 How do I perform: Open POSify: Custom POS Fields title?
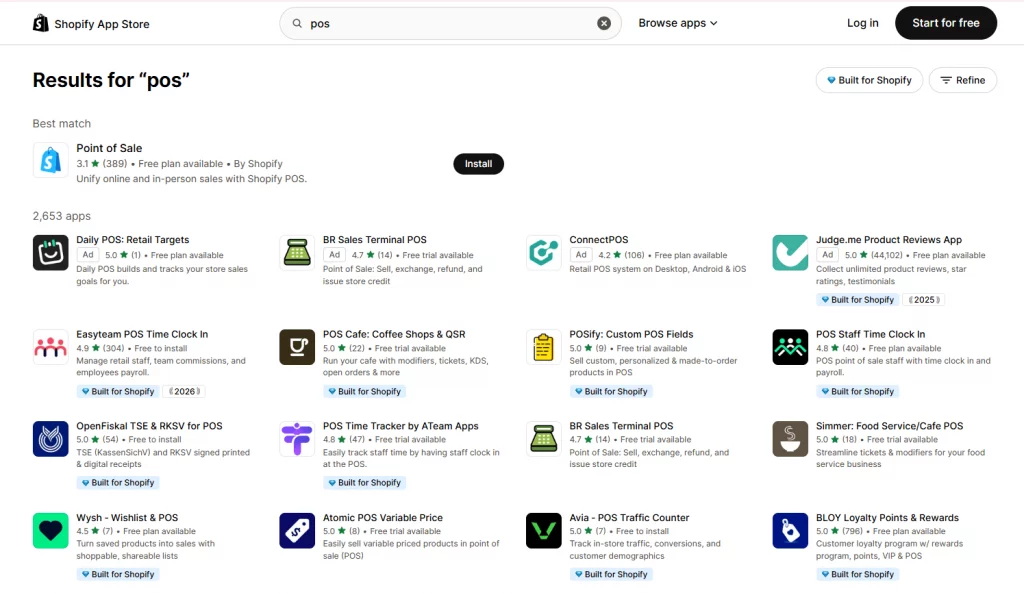632,334
